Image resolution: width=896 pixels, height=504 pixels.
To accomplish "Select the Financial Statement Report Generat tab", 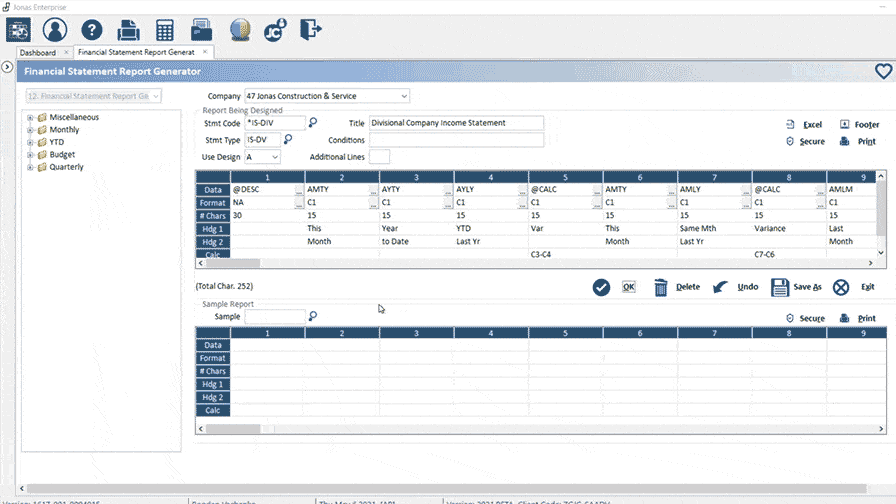I will pyautogui.click(x=136, y=52).
